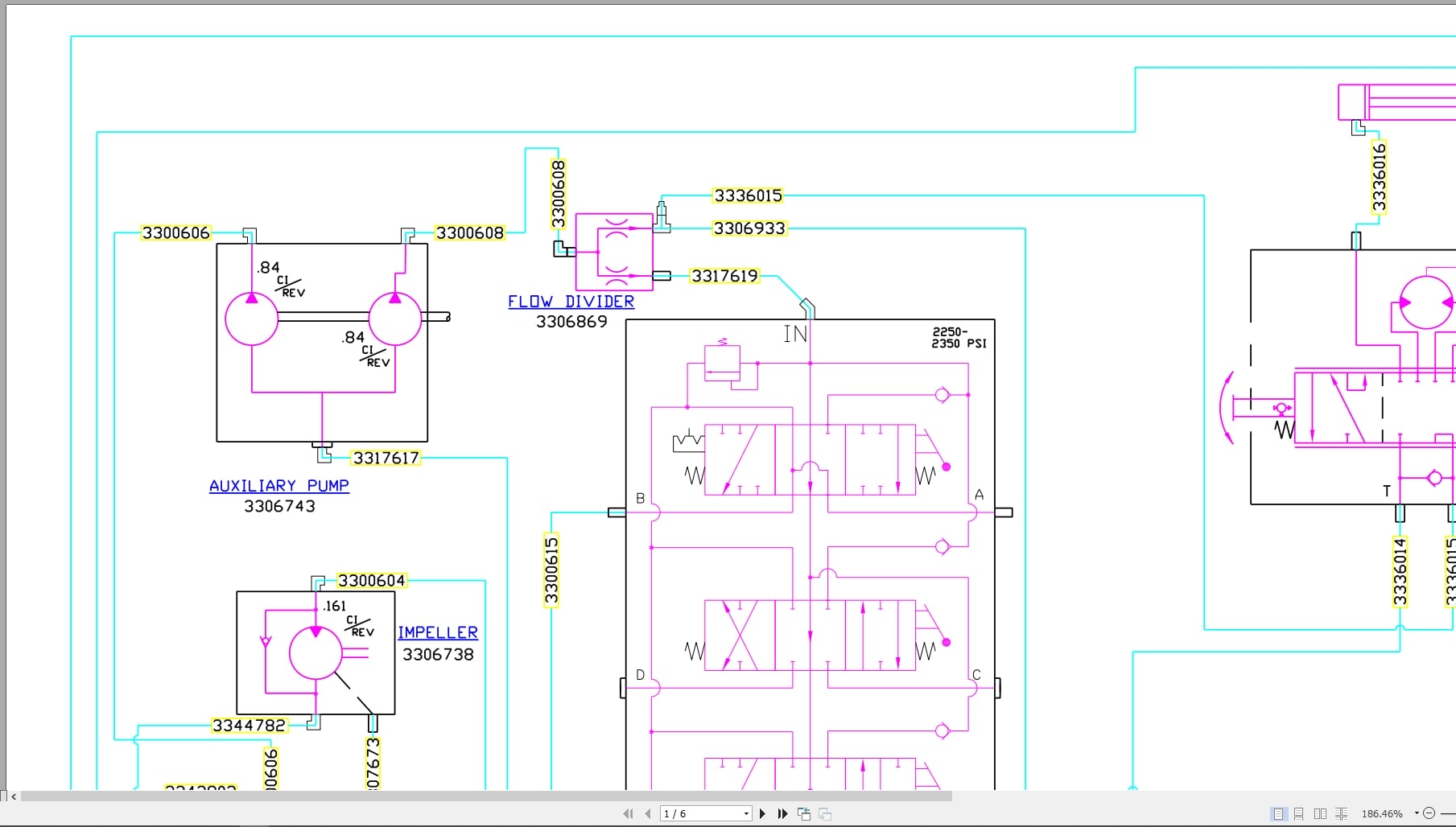
Task: Toggle continuous page scrolling mode
Action: pos(1298,813)
